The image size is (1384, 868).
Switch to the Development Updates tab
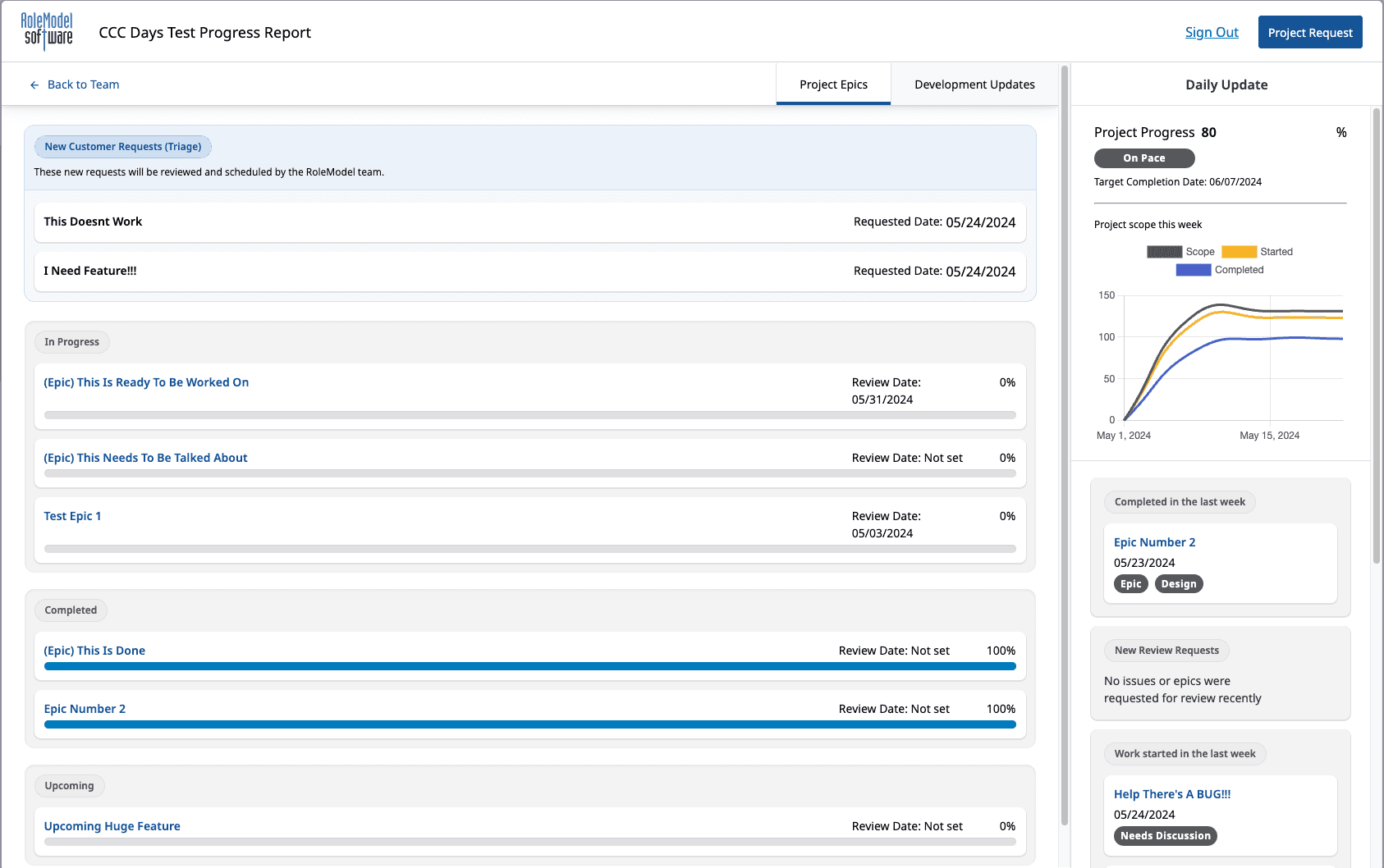click(974, 85)
